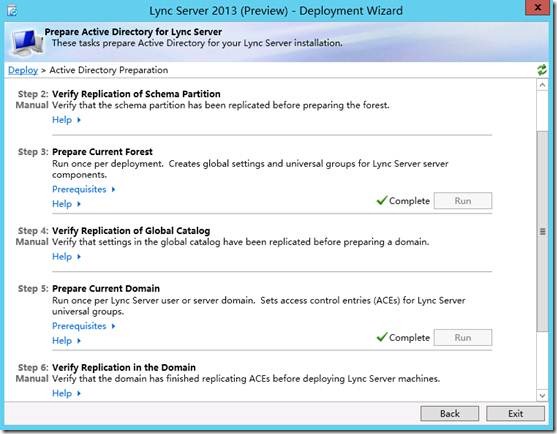Click the heading Prepare Active Directory for Lync Server
The image size is (557, 434).
pyautogui.click(x=133, y=32)
